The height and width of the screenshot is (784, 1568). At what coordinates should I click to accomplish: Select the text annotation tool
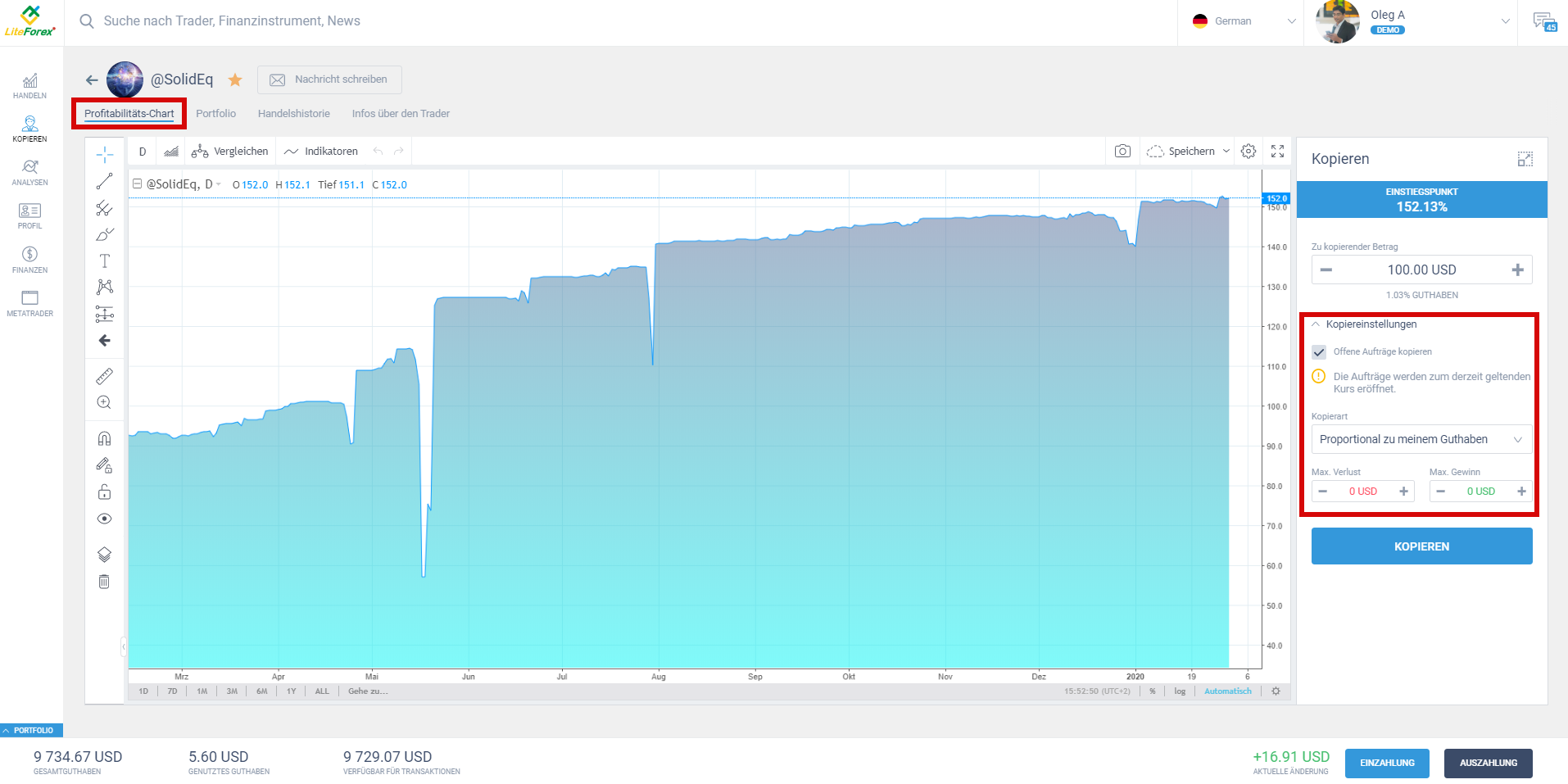pos(104,261)
